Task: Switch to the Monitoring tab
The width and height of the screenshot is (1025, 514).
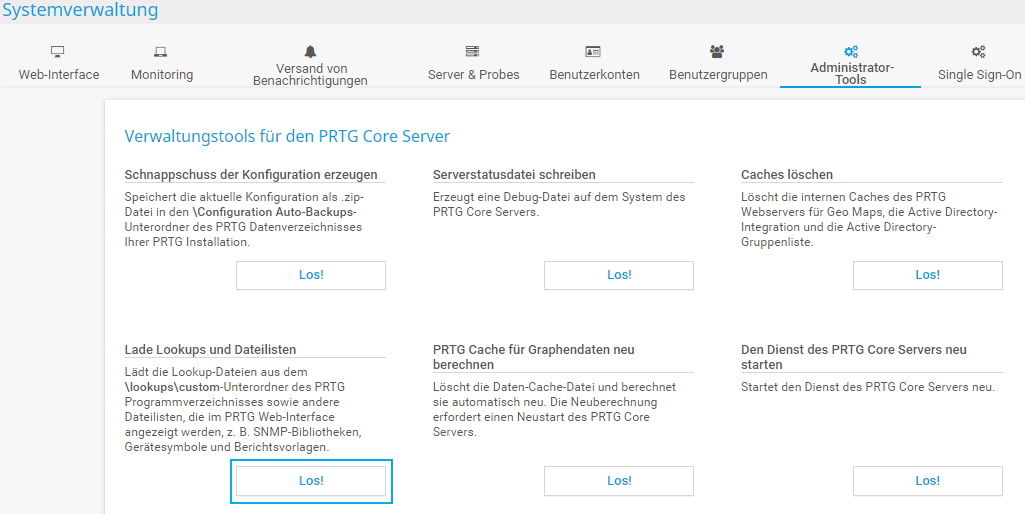Action: coord(162,75)
